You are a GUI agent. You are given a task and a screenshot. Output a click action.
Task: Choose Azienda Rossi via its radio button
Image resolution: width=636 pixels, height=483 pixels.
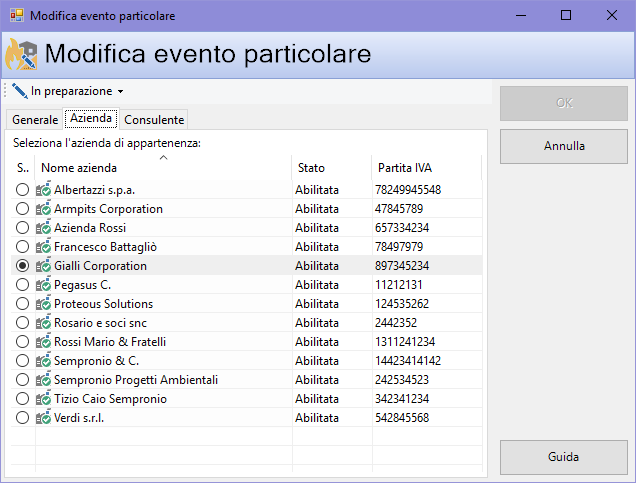click(x=22, y=228)
